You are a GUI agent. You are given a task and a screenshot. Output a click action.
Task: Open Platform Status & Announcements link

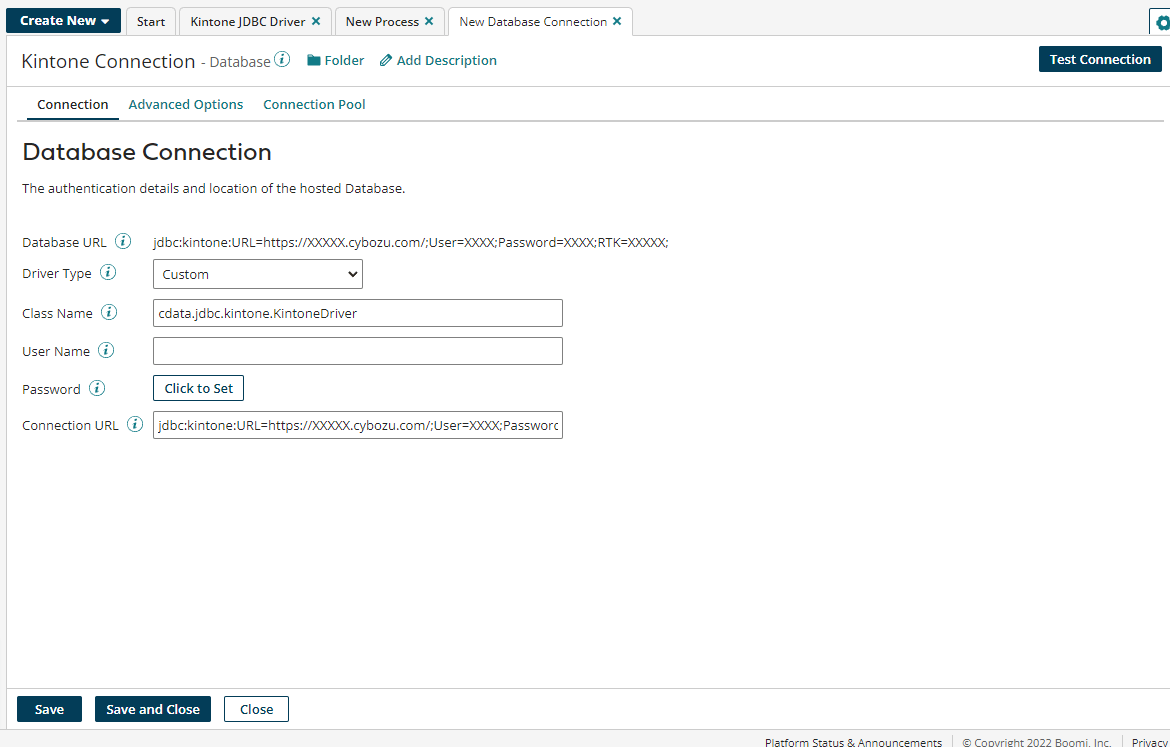coord(853,742)
